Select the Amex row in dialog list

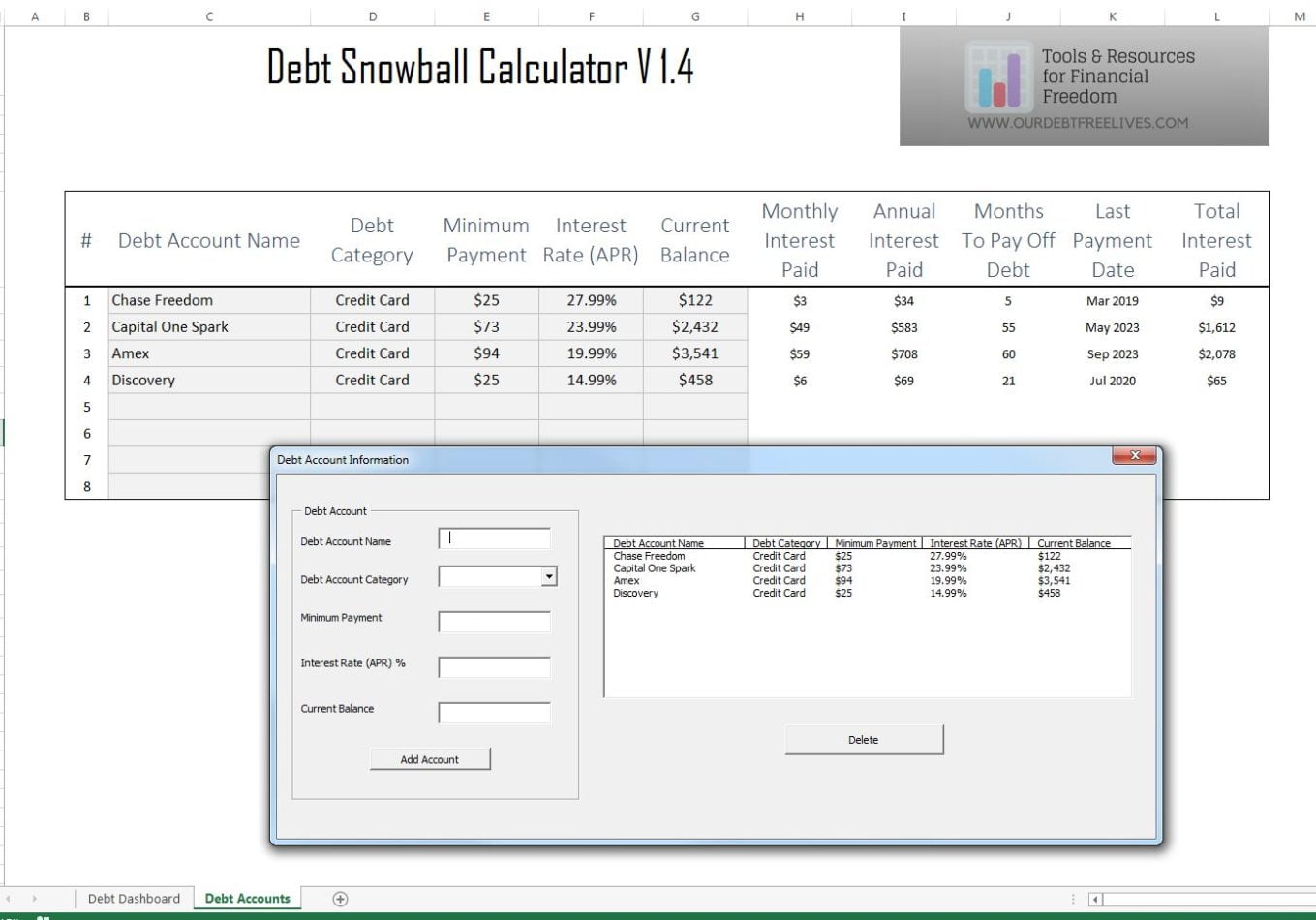pos(868,581)
